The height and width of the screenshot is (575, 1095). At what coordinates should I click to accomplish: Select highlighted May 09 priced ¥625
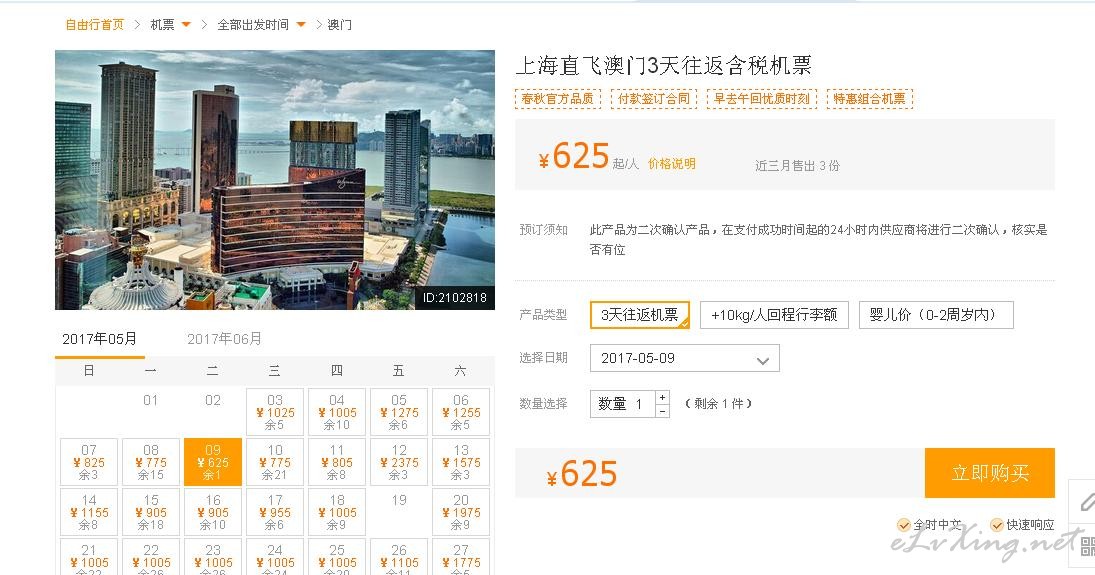pos(213,462)
